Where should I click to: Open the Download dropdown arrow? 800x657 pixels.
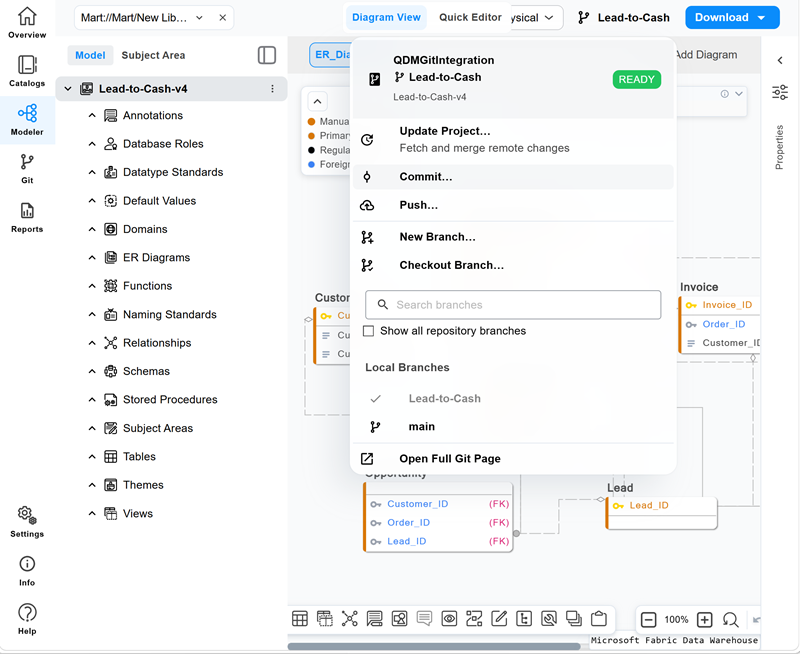[762, 18]
